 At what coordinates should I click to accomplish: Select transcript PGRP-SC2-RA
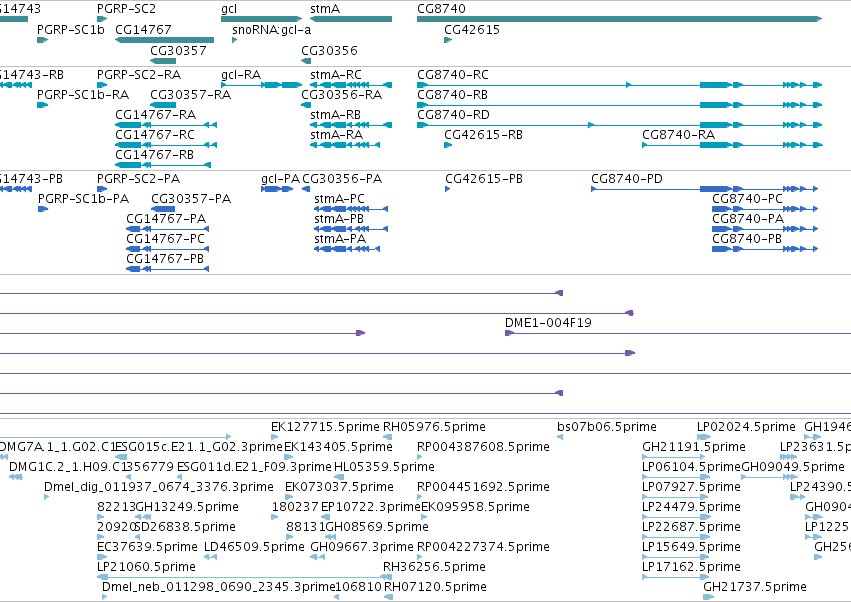tap(102, 85)
